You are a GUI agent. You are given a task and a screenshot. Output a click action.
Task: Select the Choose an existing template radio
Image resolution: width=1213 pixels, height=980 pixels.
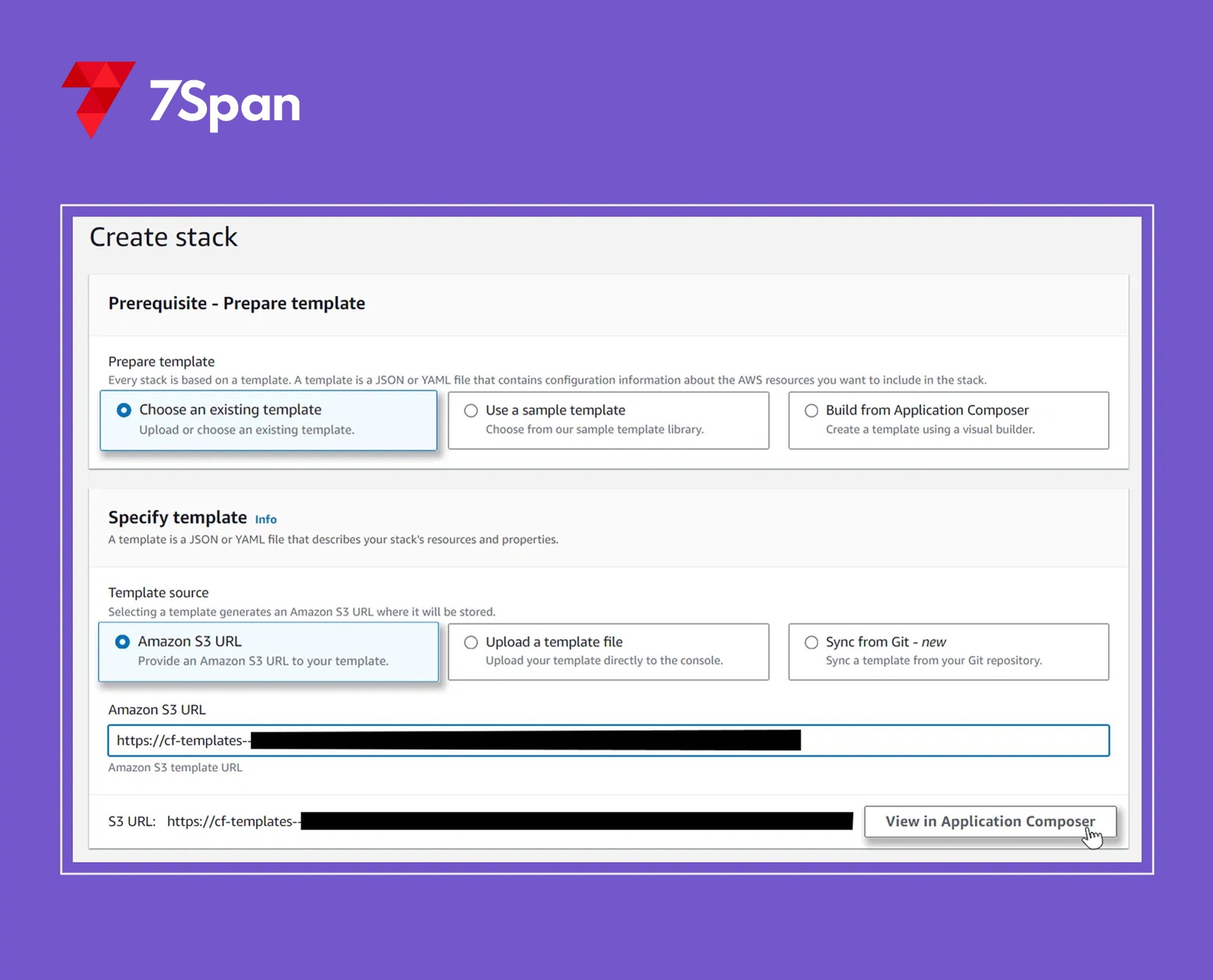124,410
